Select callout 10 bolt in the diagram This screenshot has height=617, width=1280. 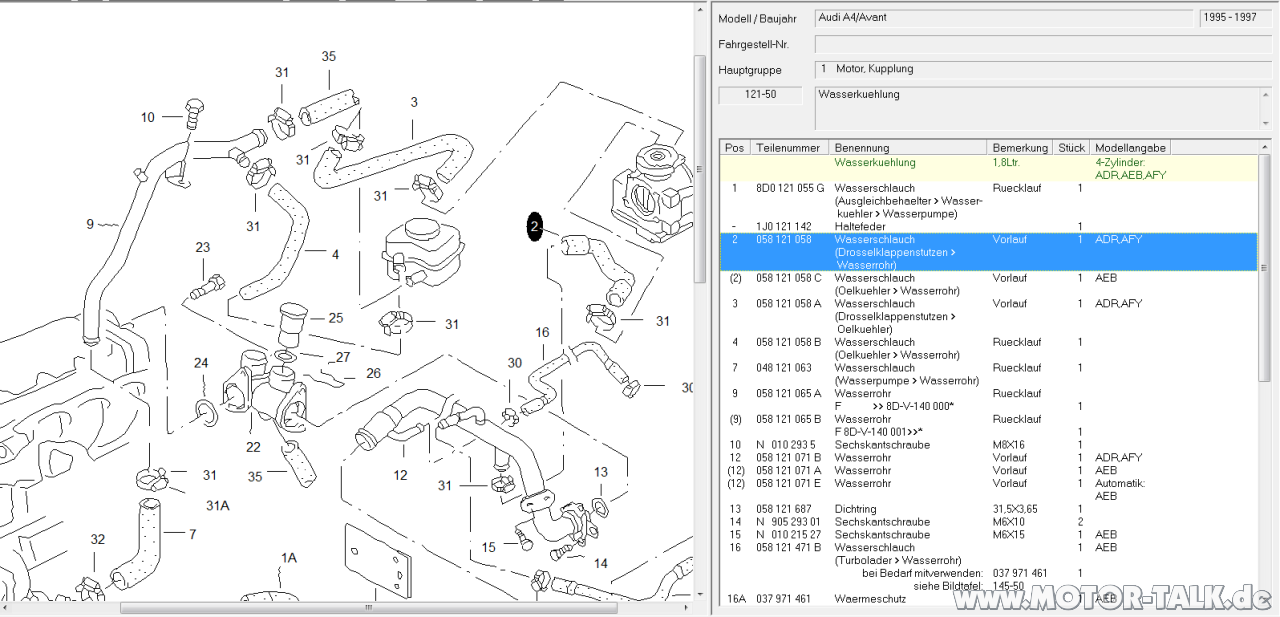[x=148, y=117]
